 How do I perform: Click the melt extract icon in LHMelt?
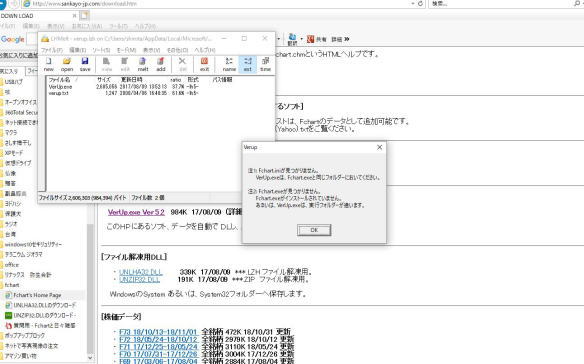[143, 64]
